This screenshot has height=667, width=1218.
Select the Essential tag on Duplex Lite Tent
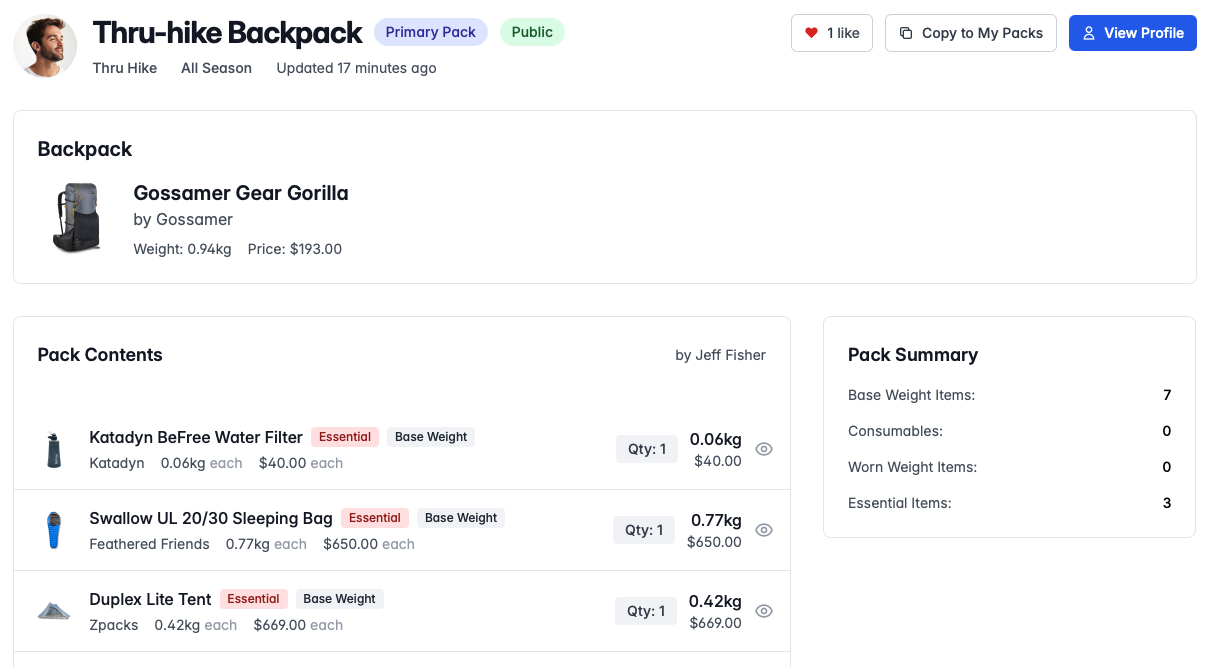253,598
